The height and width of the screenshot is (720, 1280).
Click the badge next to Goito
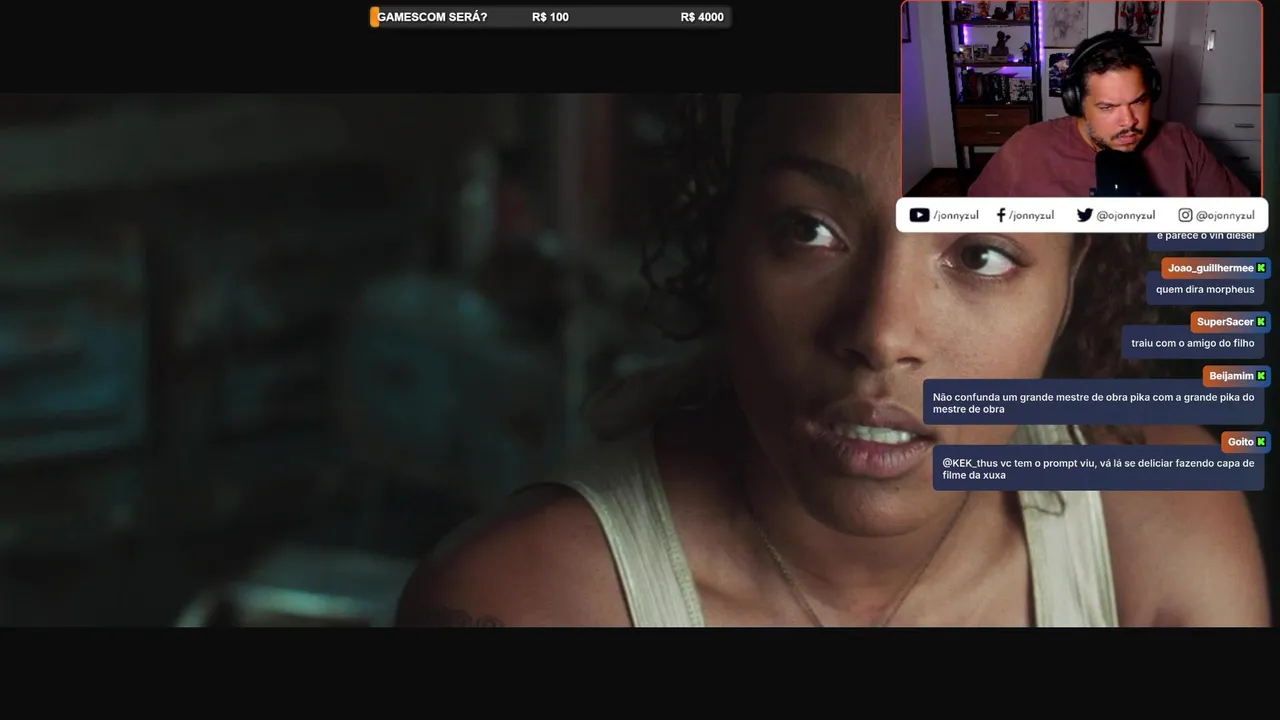click(1261, 442)
